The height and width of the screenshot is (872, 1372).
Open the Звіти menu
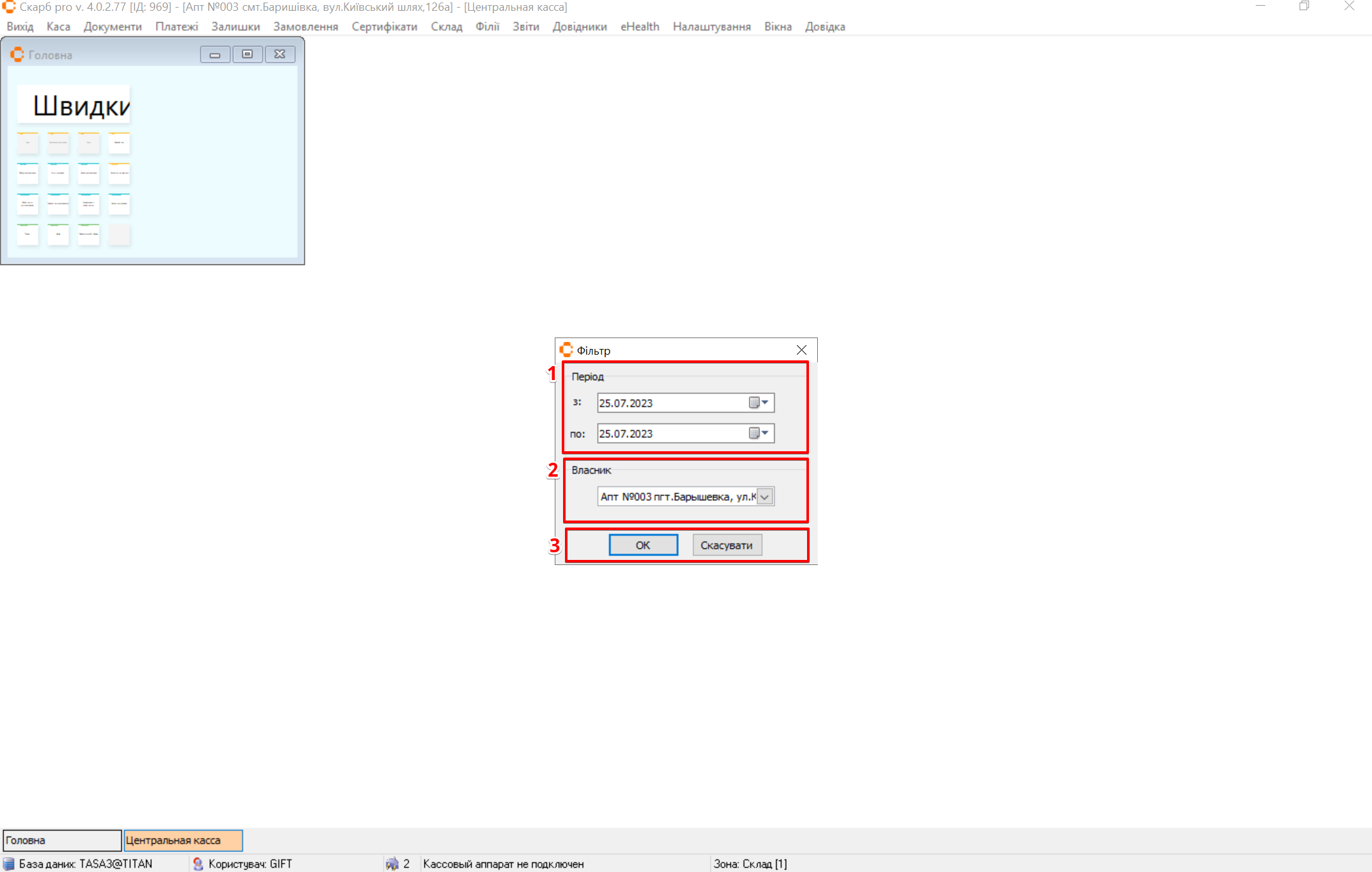point(526,27)
